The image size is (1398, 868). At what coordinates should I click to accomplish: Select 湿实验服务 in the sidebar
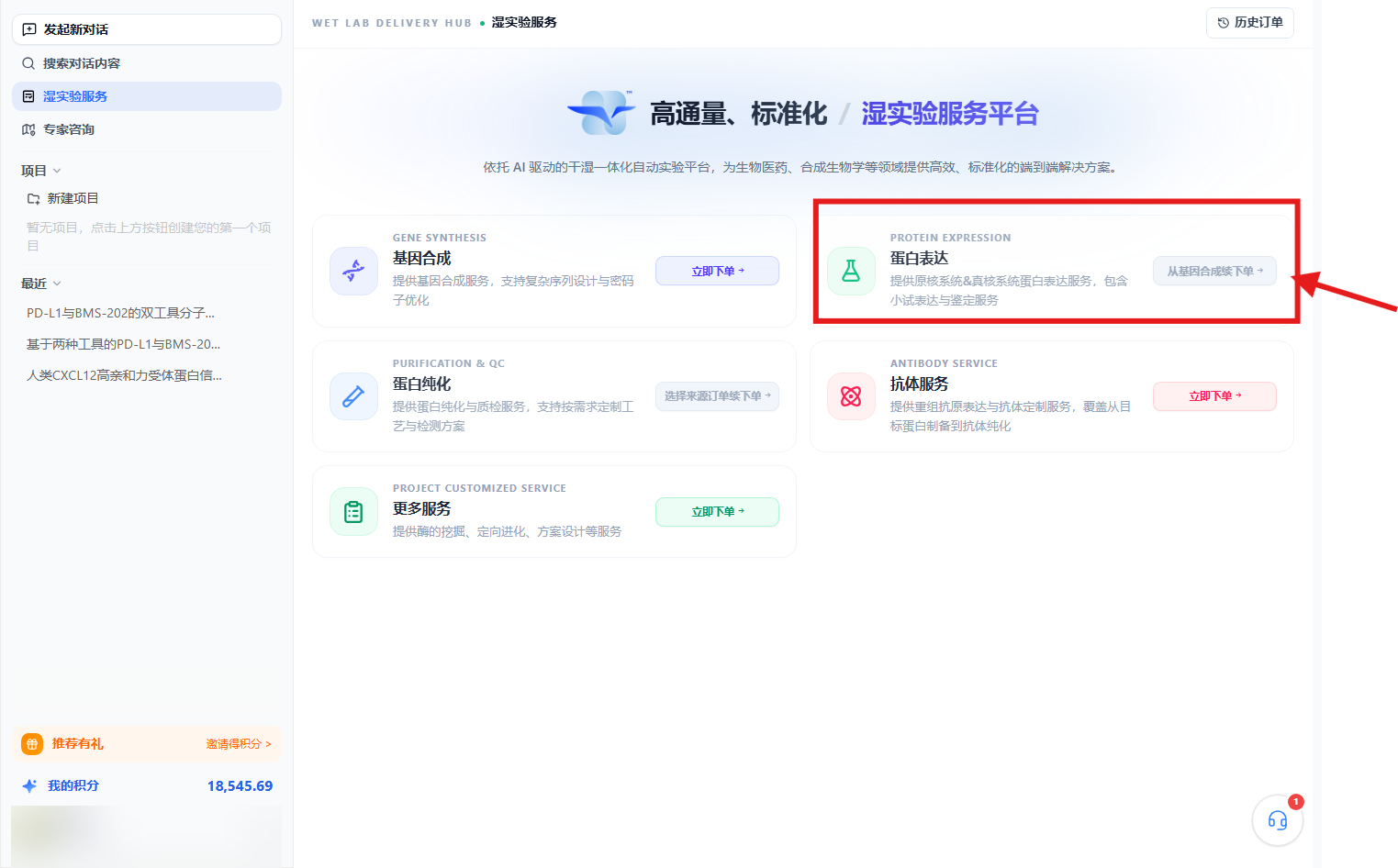point(147,96)
